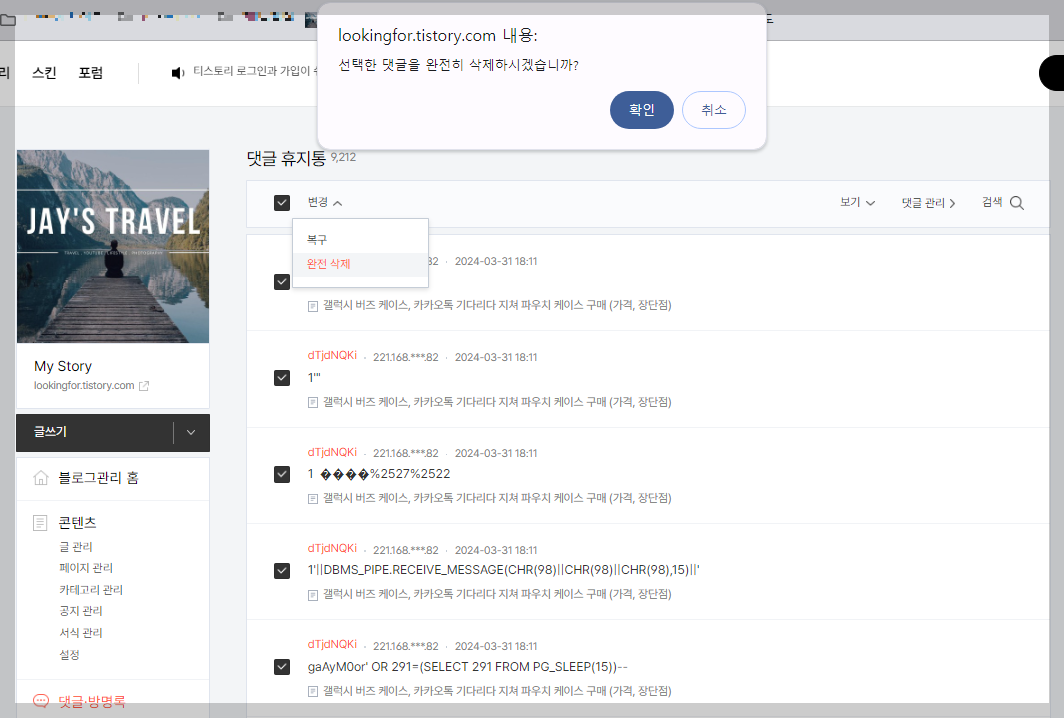Click author dTjdNQKi on the %2527%2522 comment
The image size is (1064, 718).
pyautogui.click(x=332, y=452)
